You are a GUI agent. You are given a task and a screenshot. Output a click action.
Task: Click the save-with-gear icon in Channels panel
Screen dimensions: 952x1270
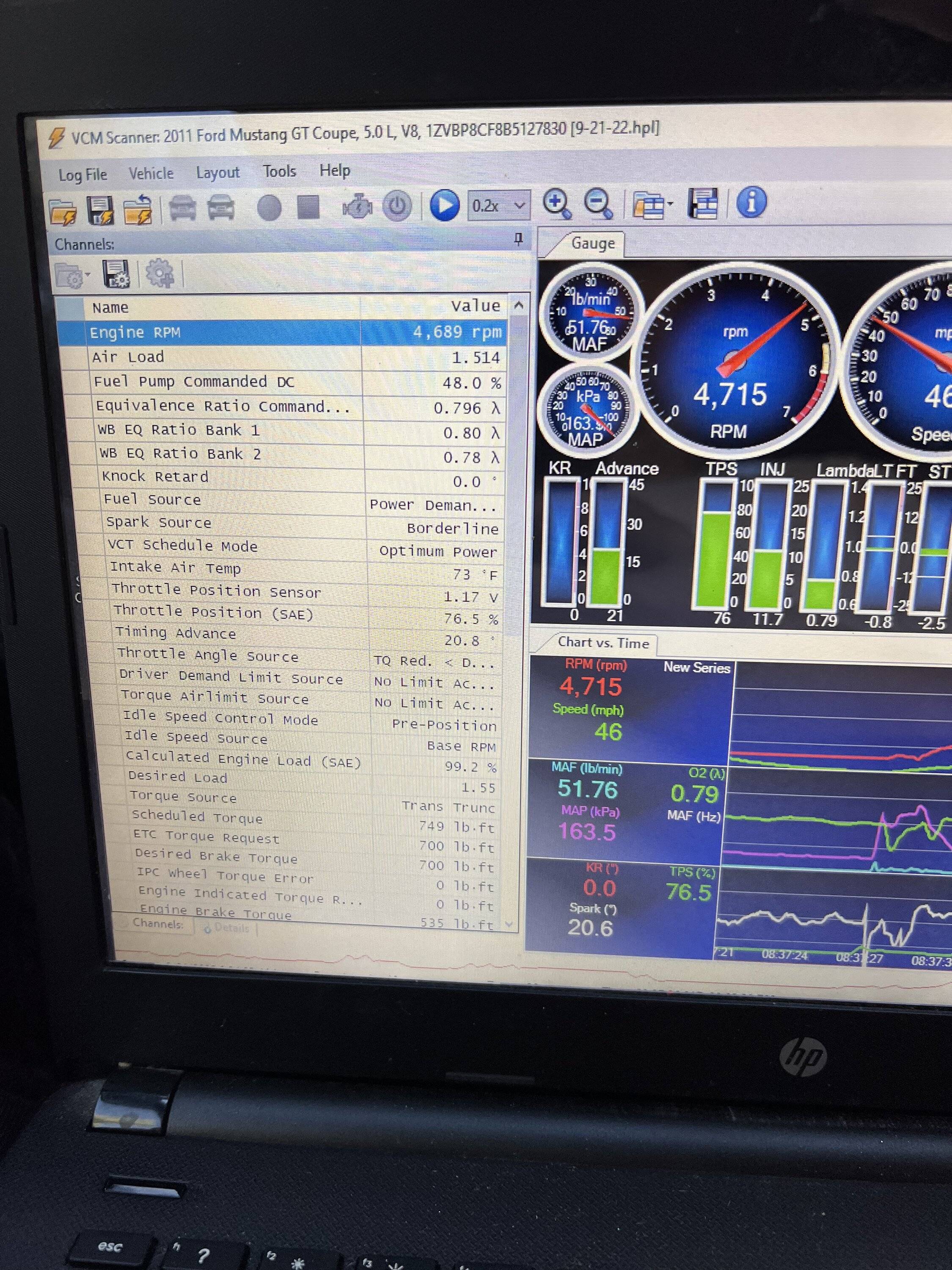[x=116, y=274]
